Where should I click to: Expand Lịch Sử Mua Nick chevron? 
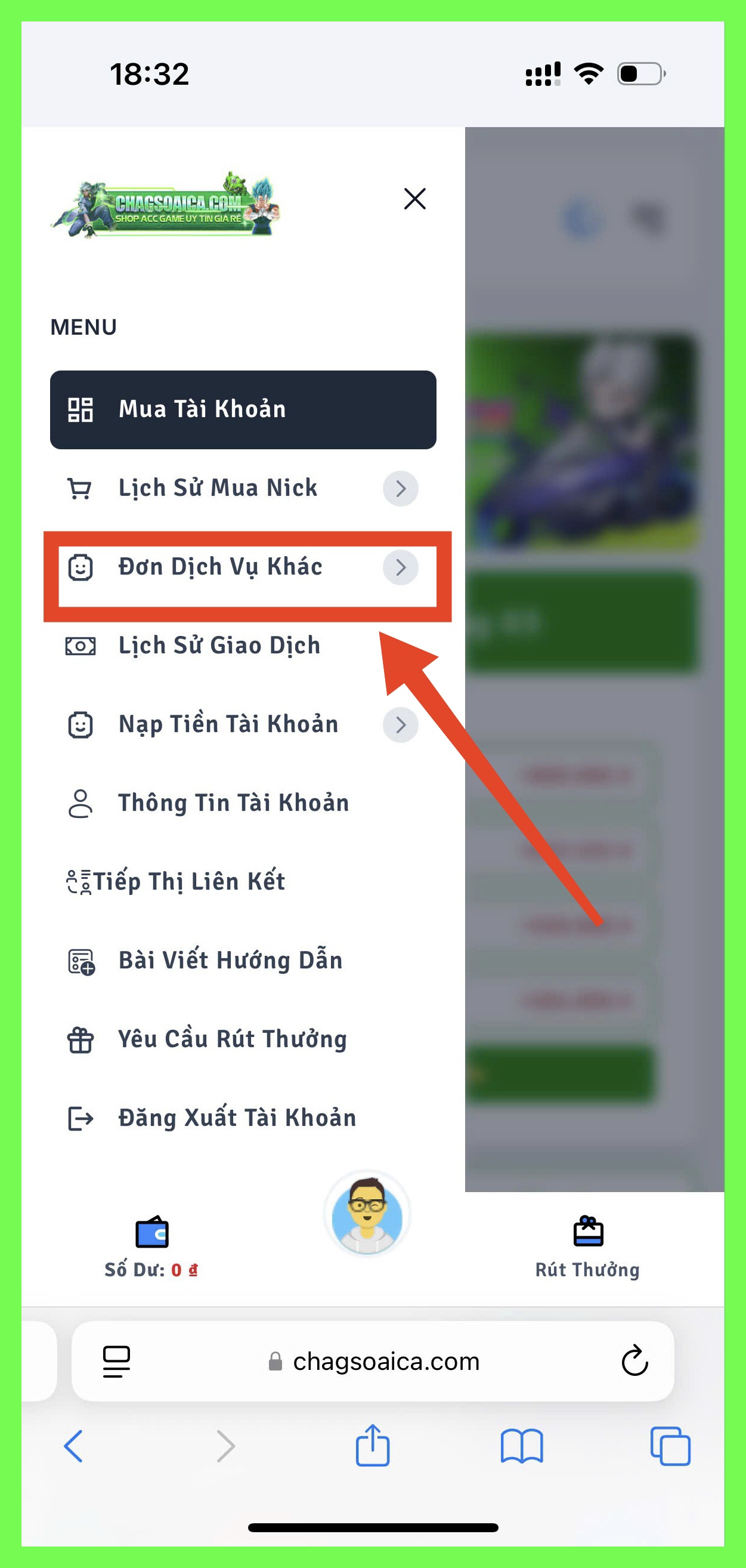[x=400, y=488]
